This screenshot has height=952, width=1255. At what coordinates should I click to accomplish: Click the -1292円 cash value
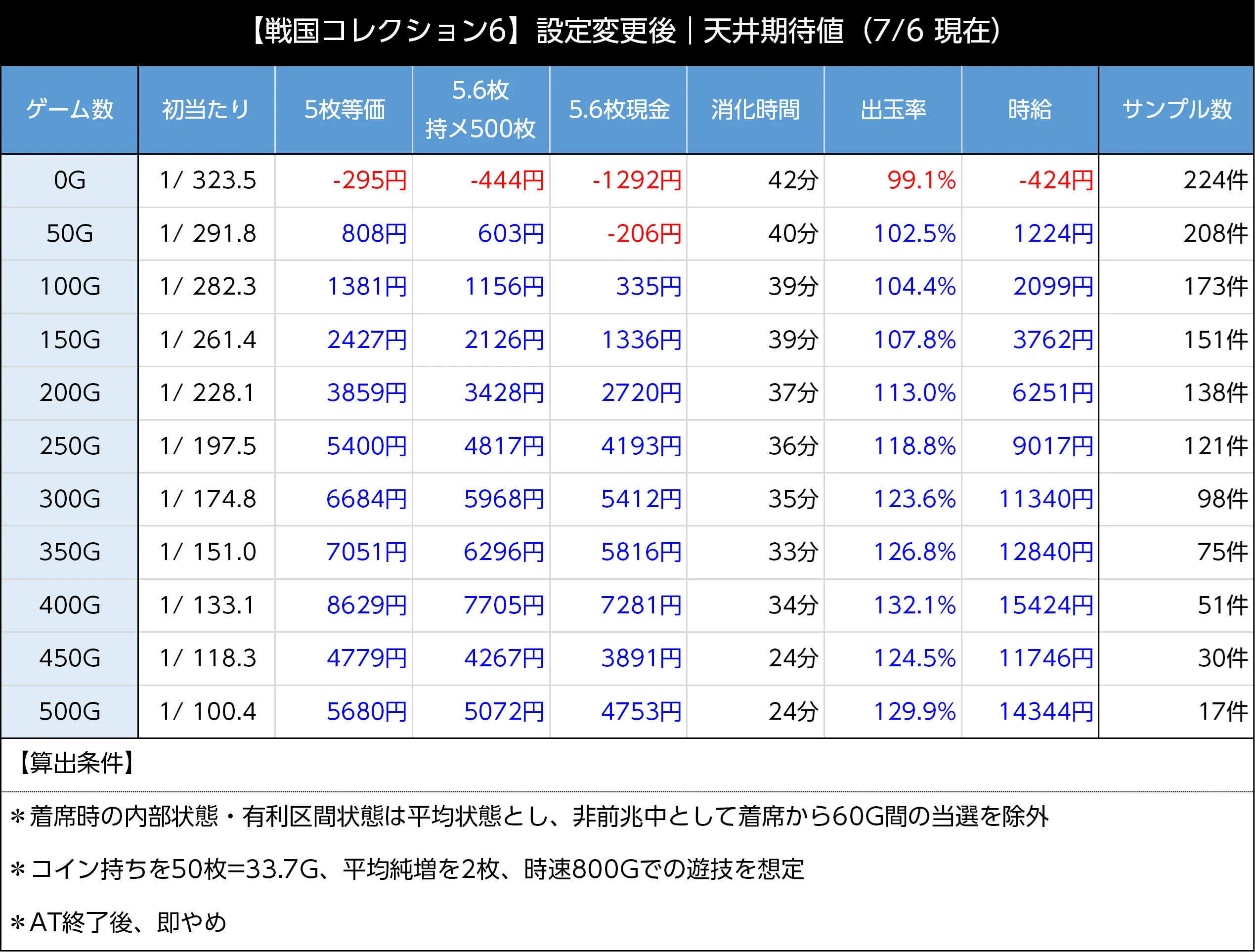tap(637, 180)
